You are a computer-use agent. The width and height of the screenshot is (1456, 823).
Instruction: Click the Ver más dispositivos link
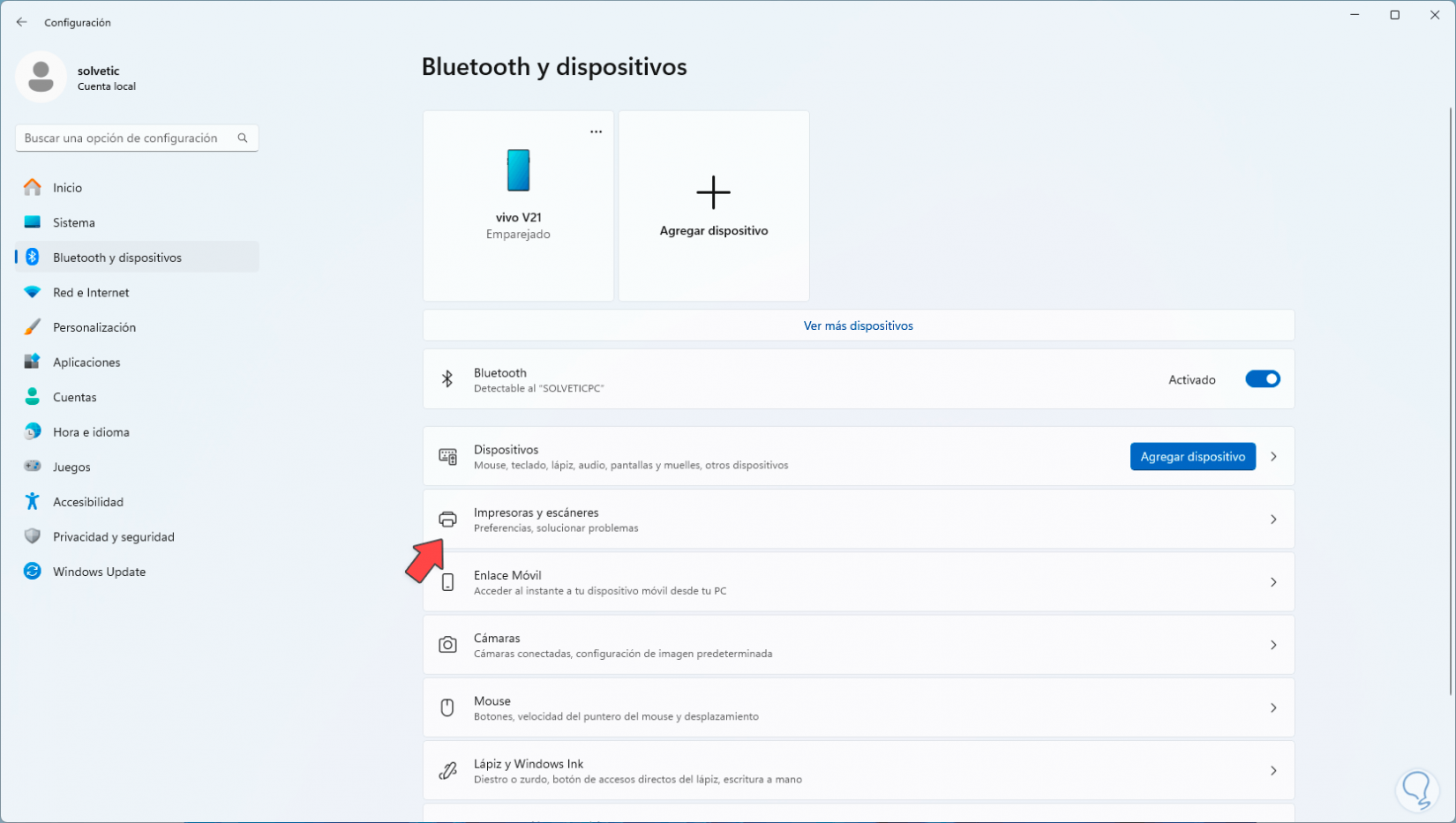(x=858, y=325)
